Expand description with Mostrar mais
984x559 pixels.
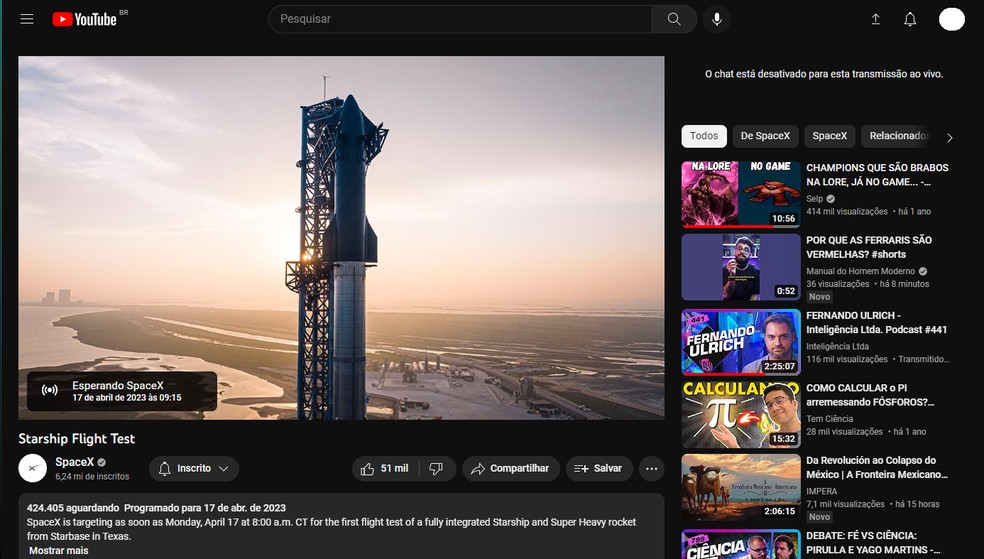(59, 550)
